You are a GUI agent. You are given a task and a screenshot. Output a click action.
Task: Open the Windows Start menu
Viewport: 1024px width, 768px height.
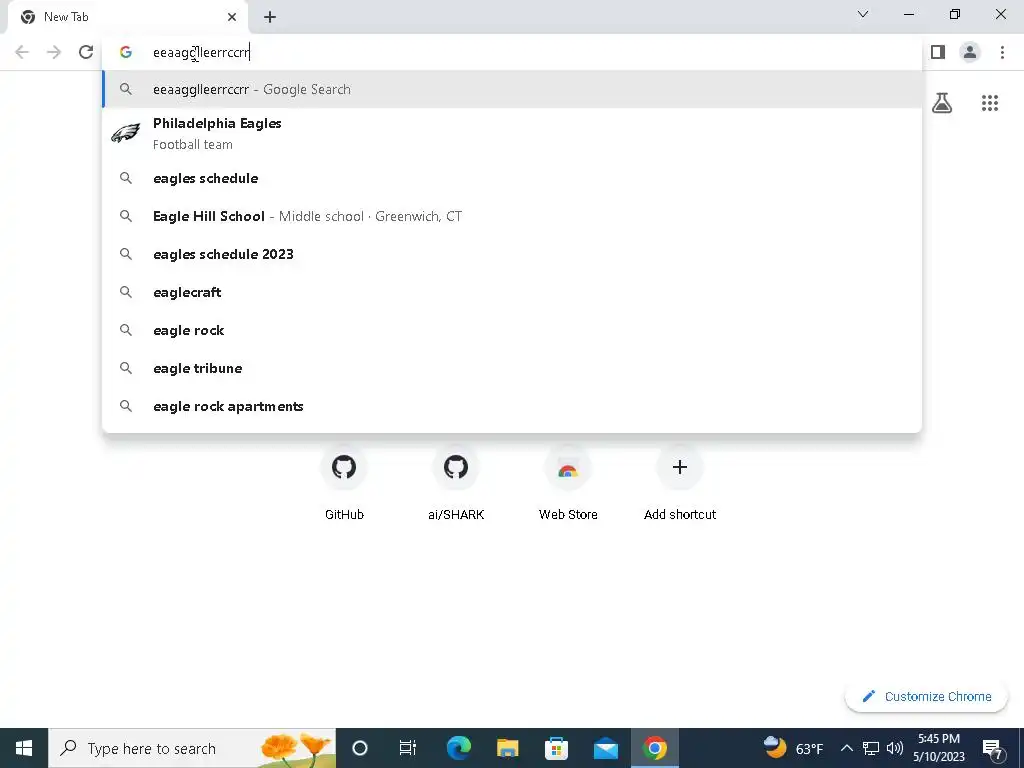pos(24,748)
